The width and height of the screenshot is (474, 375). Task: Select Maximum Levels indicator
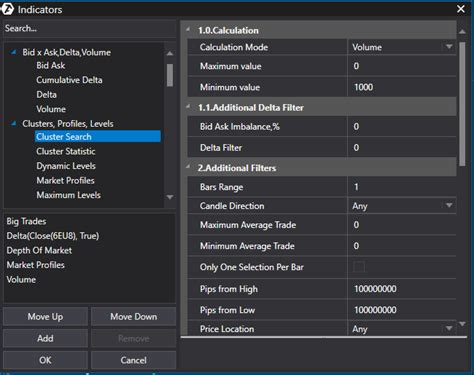click(x=68, y=195)
